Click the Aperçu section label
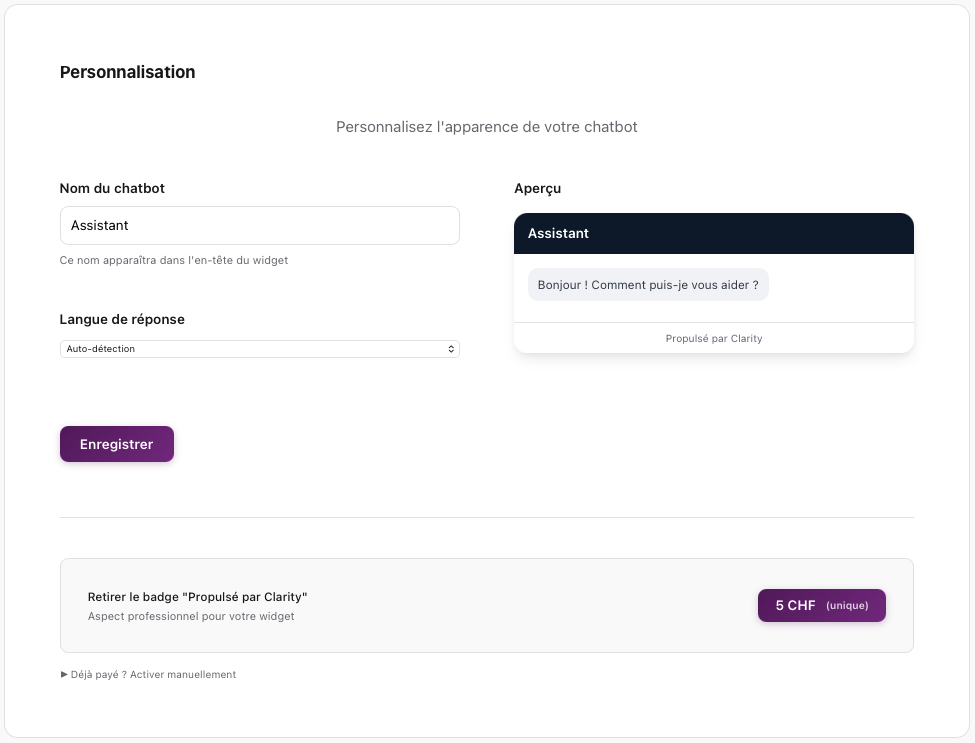The image size is (975, 743). 536,188
